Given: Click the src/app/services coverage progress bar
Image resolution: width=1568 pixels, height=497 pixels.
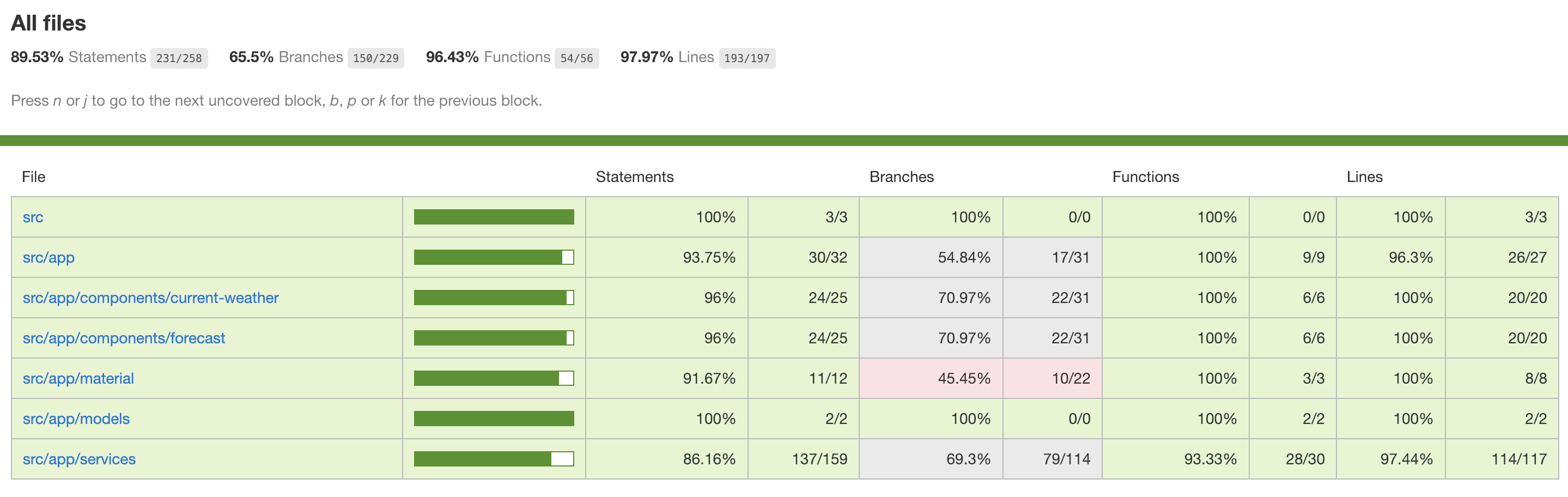Looking at the screenshot, I should tap(494, 459).
